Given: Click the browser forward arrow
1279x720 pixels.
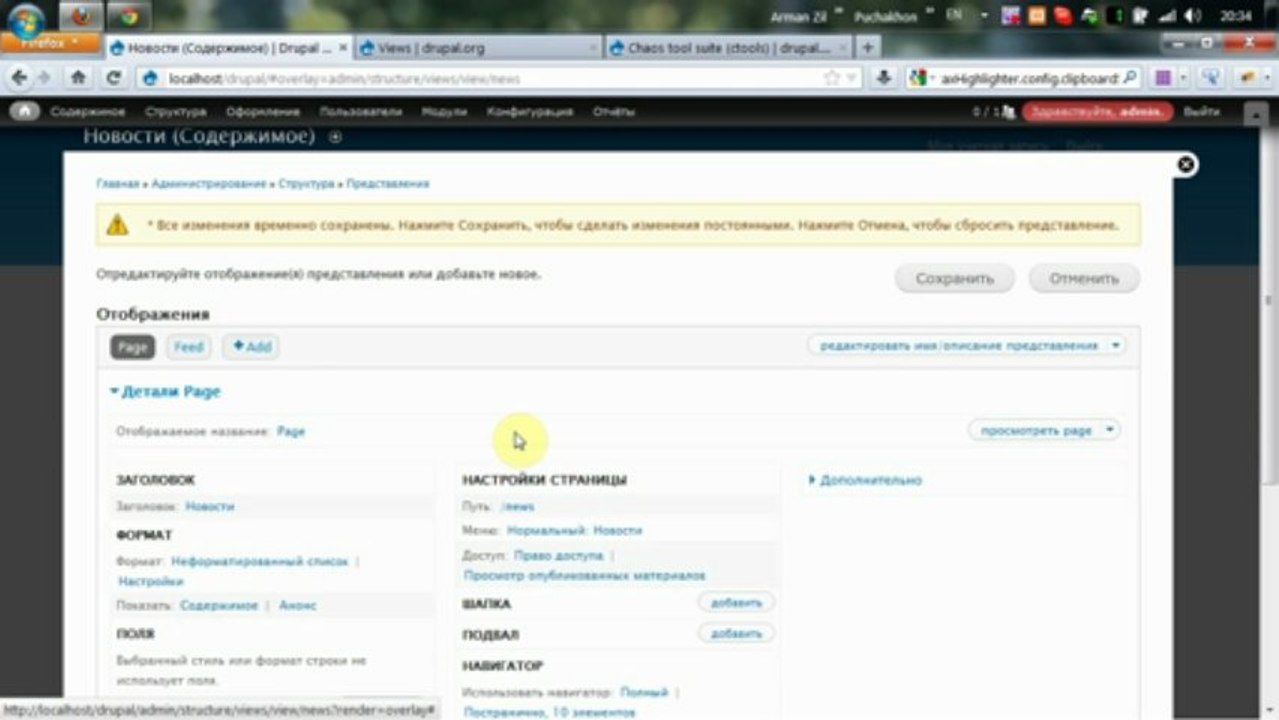Looking at the screenshot, I should 44,78.
